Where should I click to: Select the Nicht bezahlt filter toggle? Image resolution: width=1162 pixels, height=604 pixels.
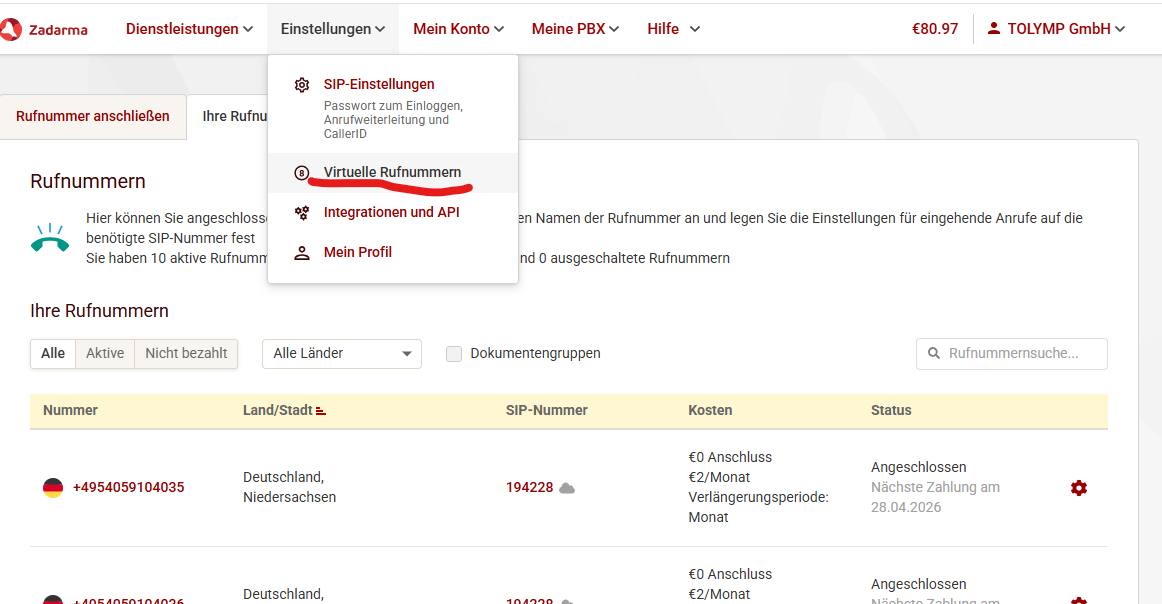pos(186,353)
